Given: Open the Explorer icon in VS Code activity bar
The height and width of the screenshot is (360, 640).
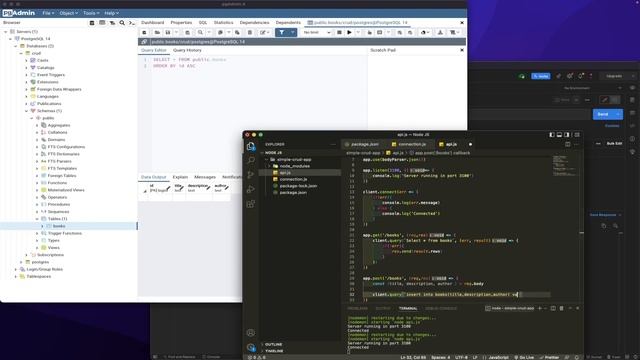Looking at the screenshot, I should (x=251, y=146).
